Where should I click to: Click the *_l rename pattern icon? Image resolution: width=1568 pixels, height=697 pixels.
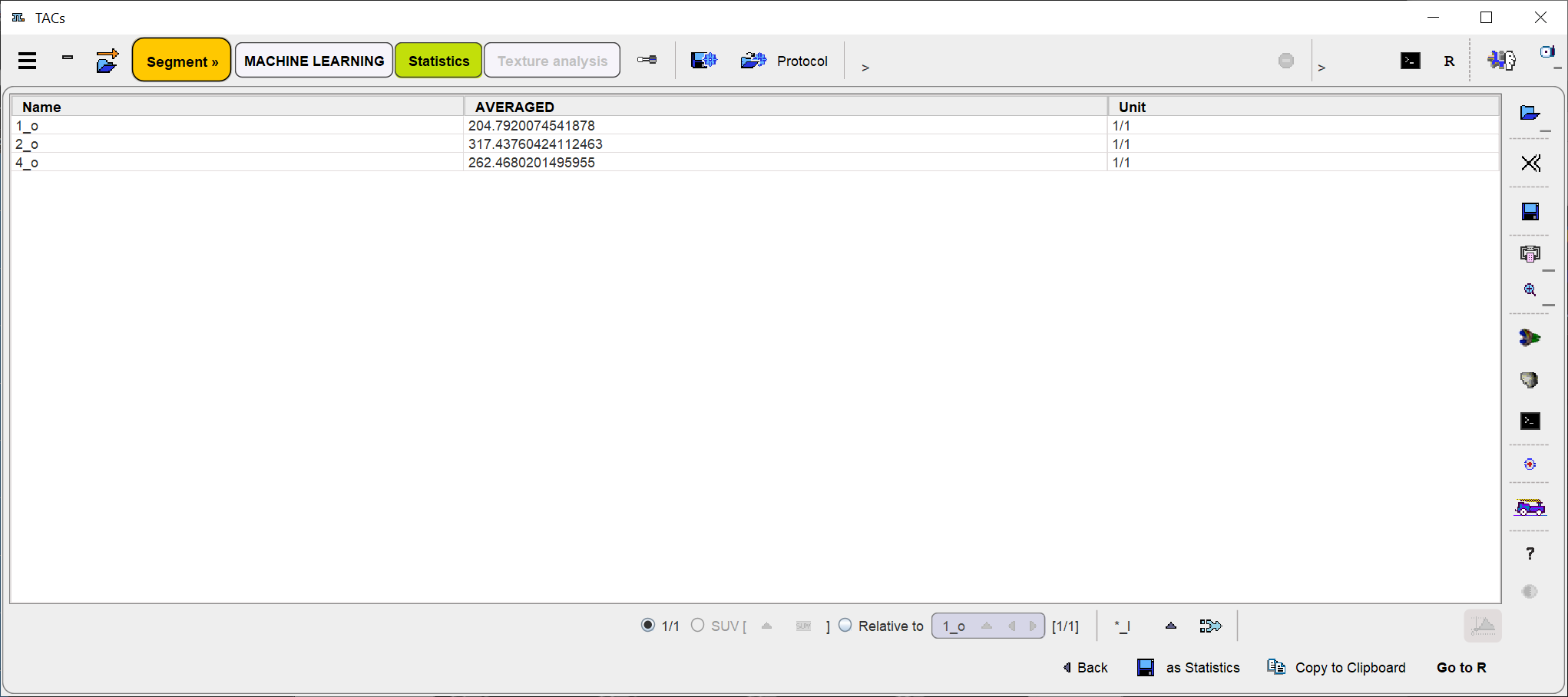pos(1123,626)
